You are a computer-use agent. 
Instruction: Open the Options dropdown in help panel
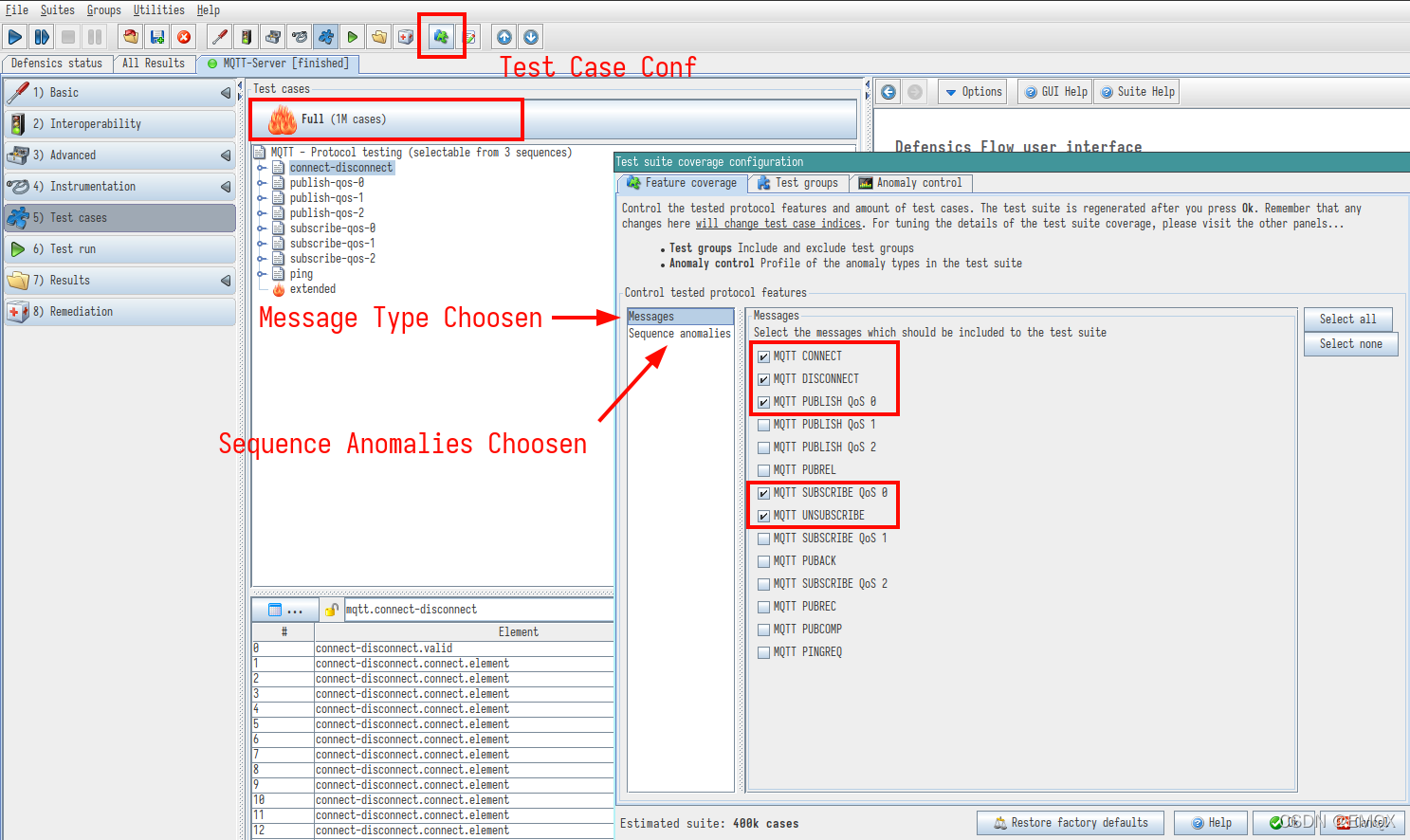973,92
